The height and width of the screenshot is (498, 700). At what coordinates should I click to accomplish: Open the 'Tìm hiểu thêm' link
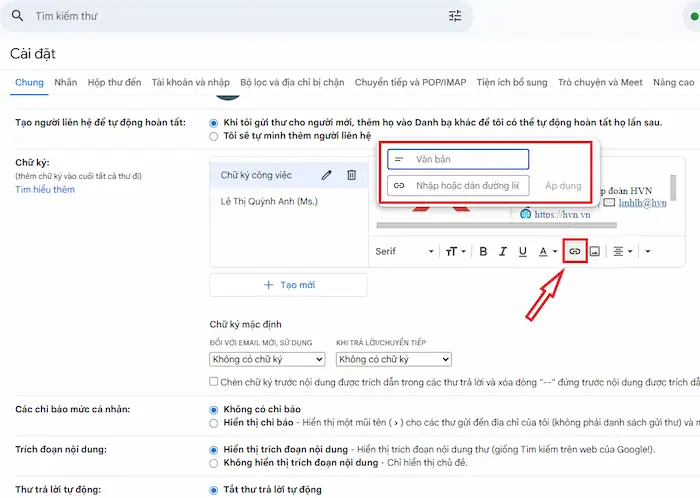45,190
